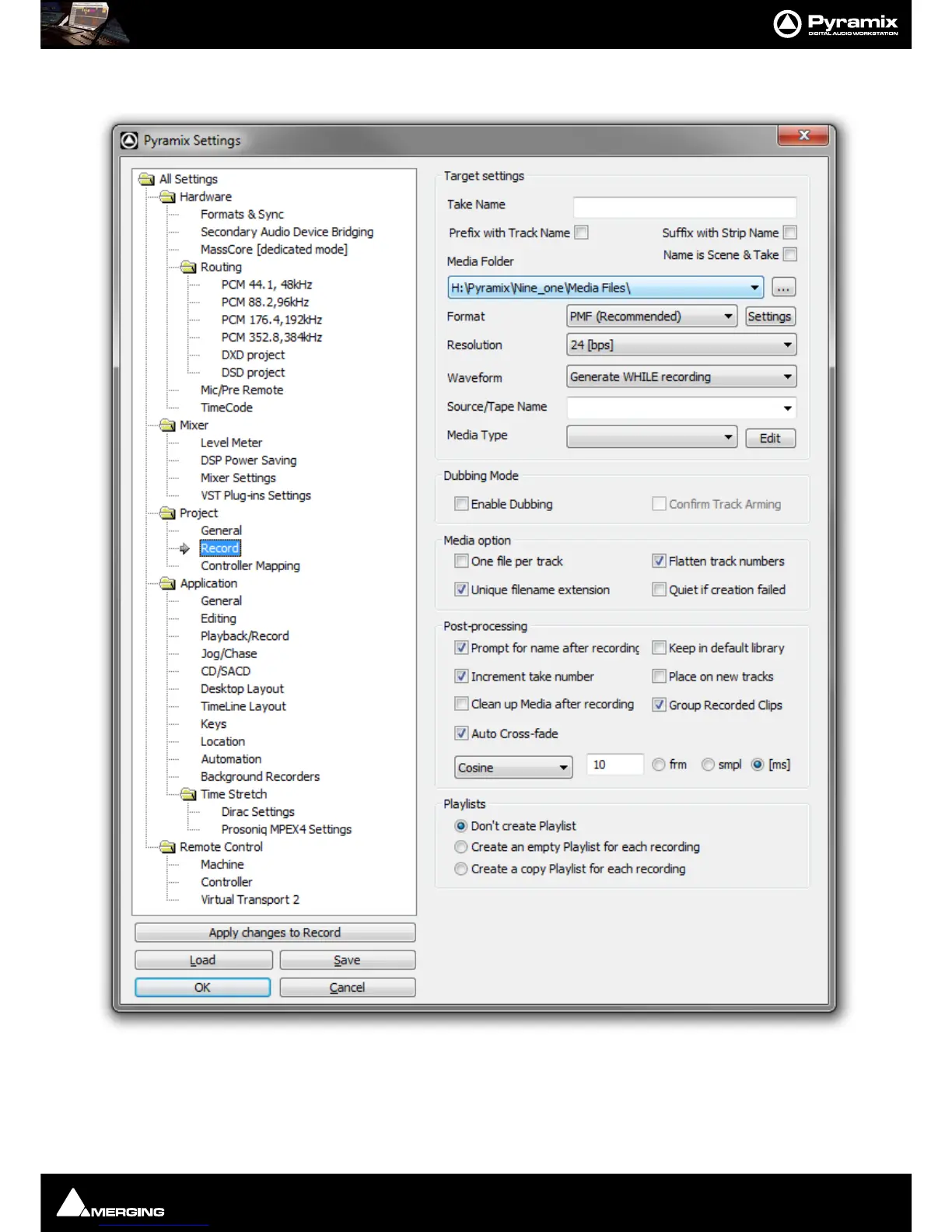Select Background Recorders tree item
This screenshot has width=952, height=1232.
[260, 777]
